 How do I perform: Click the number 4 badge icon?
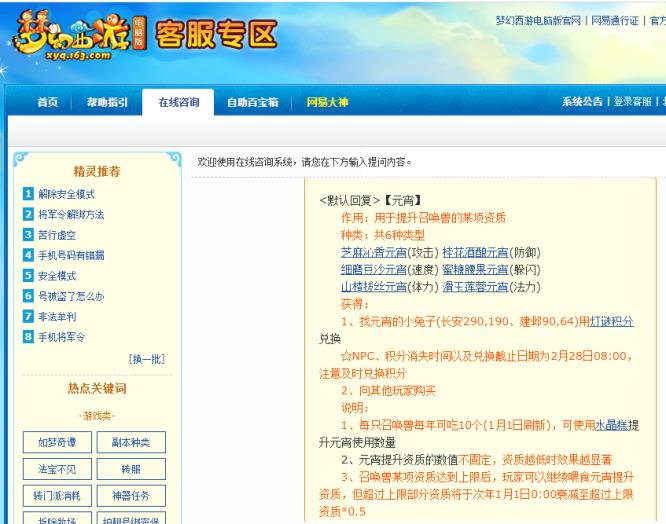click(28, 255)
